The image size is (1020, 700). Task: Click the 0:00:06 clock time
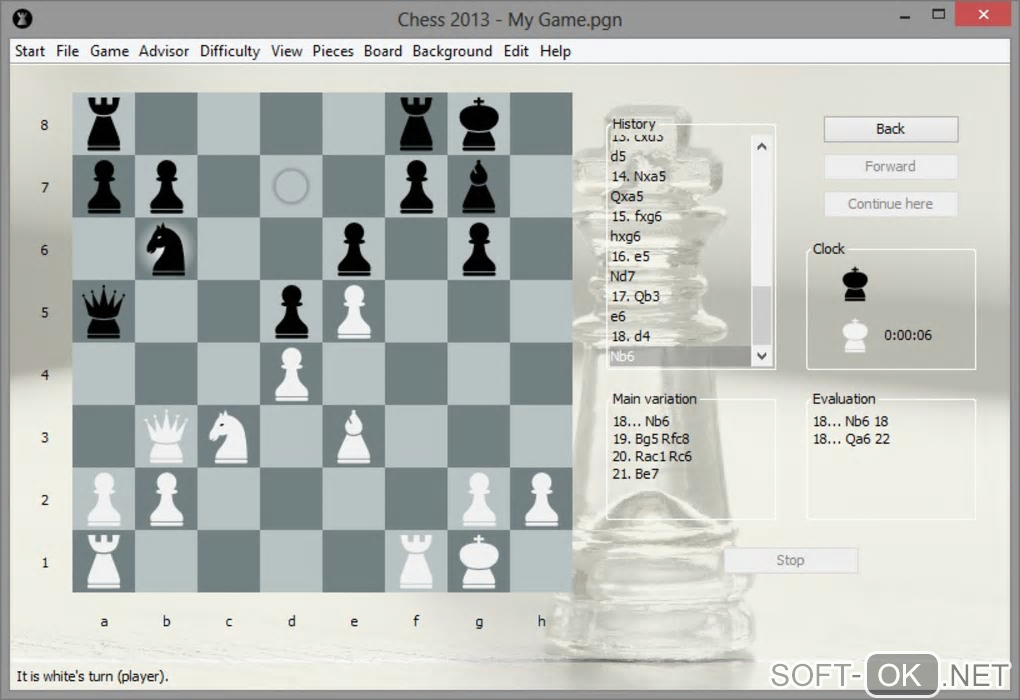point(907,335)
